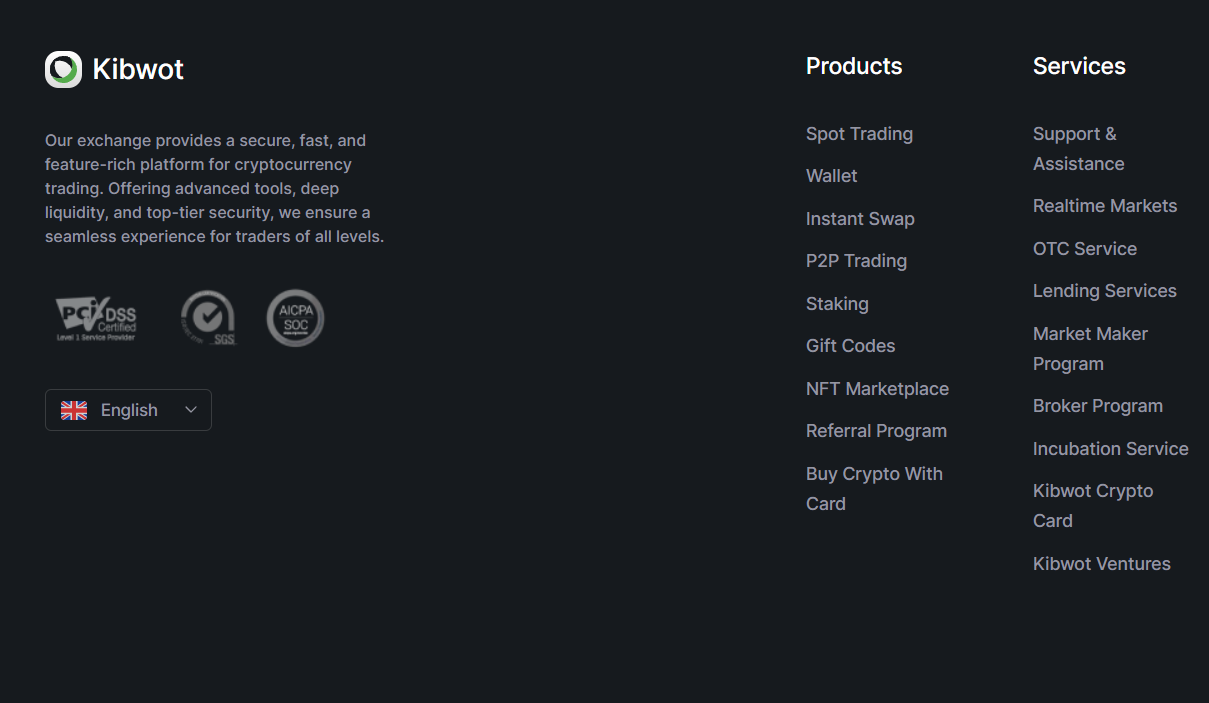Open the English language dropdown
This screenshot has width=1209, height=703.
128,410
